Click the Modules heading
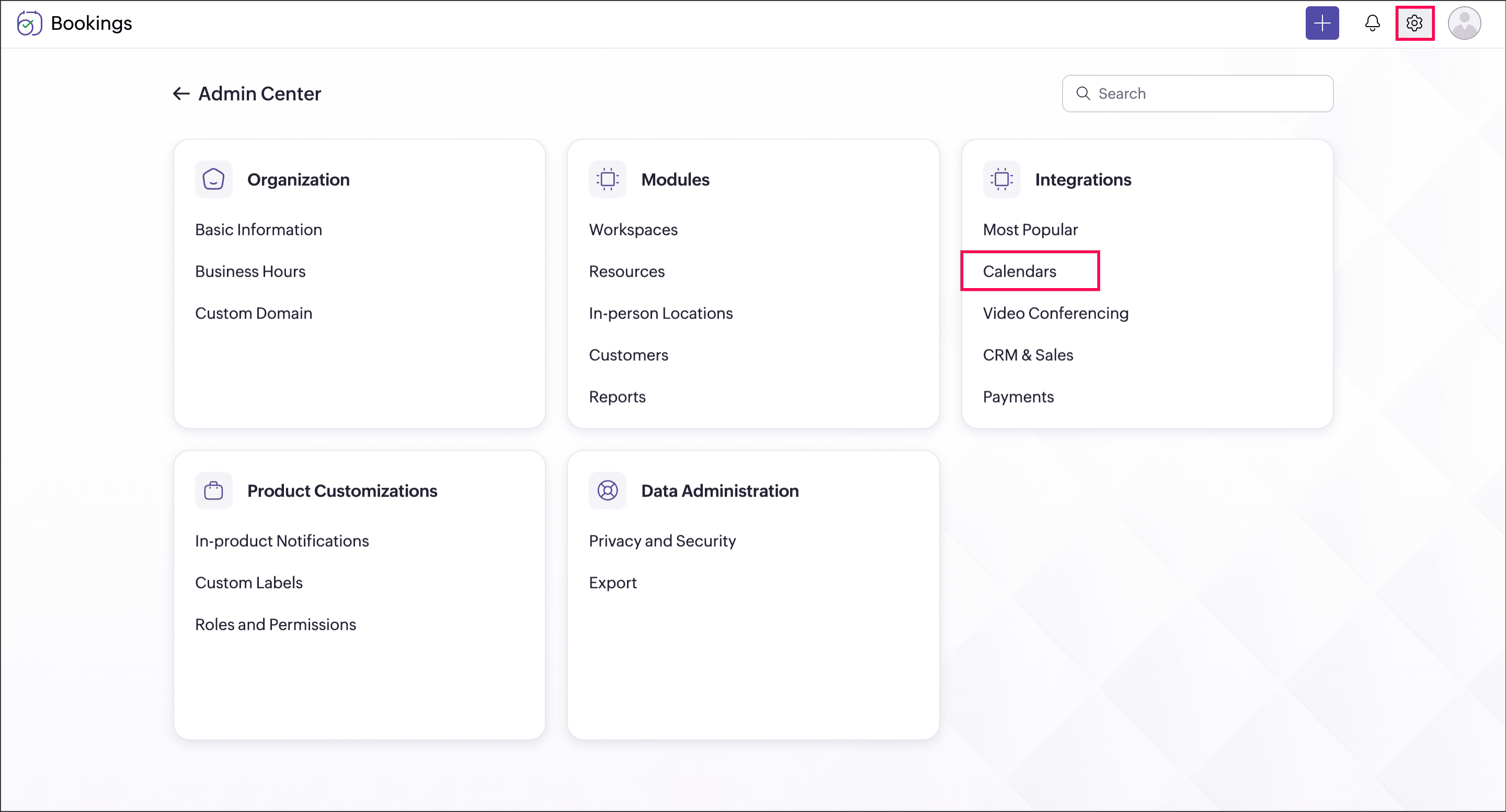 click(x=675, y=179)
